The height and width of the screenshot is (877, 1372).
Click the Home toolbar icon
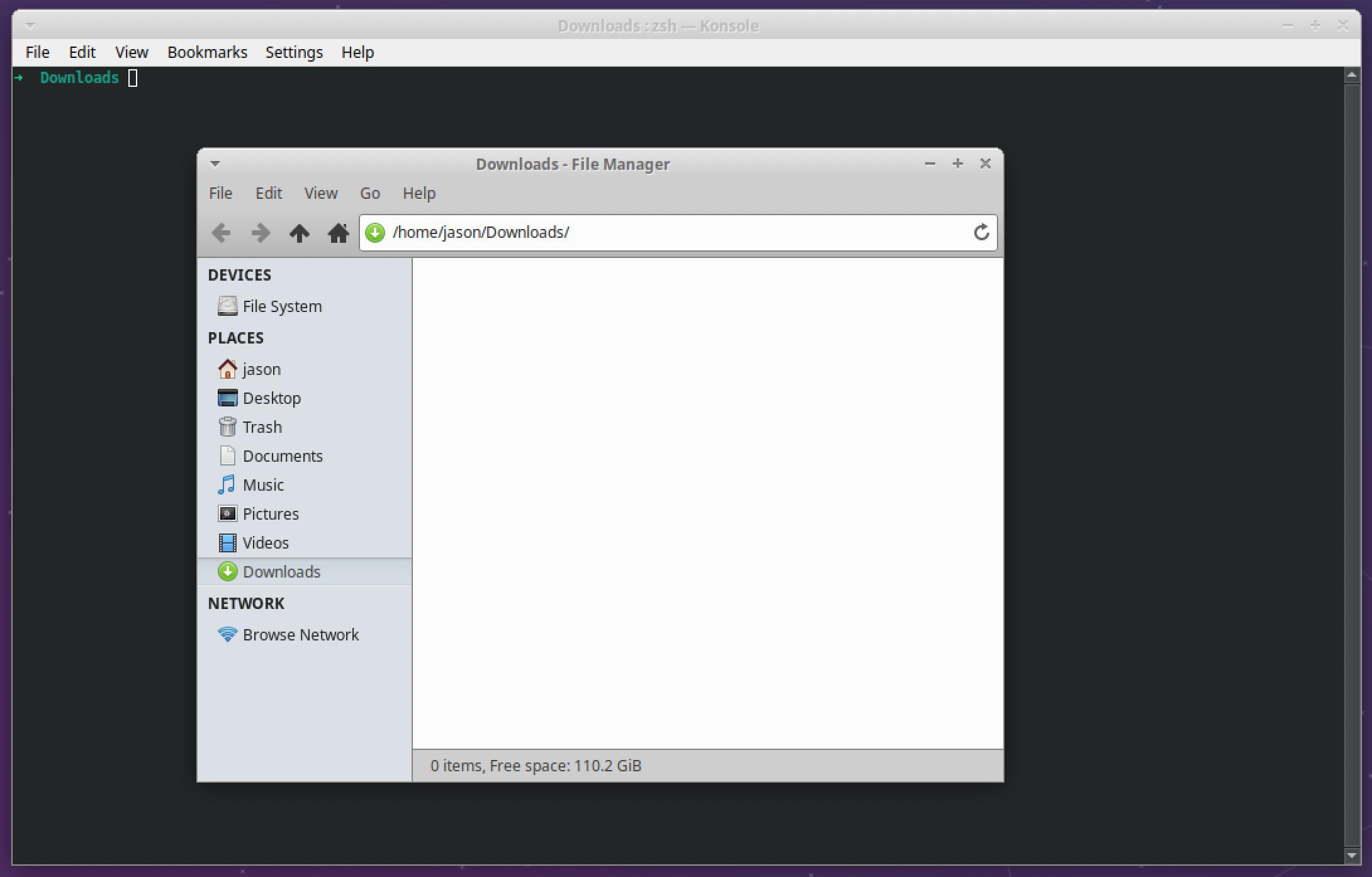point(339,233)
